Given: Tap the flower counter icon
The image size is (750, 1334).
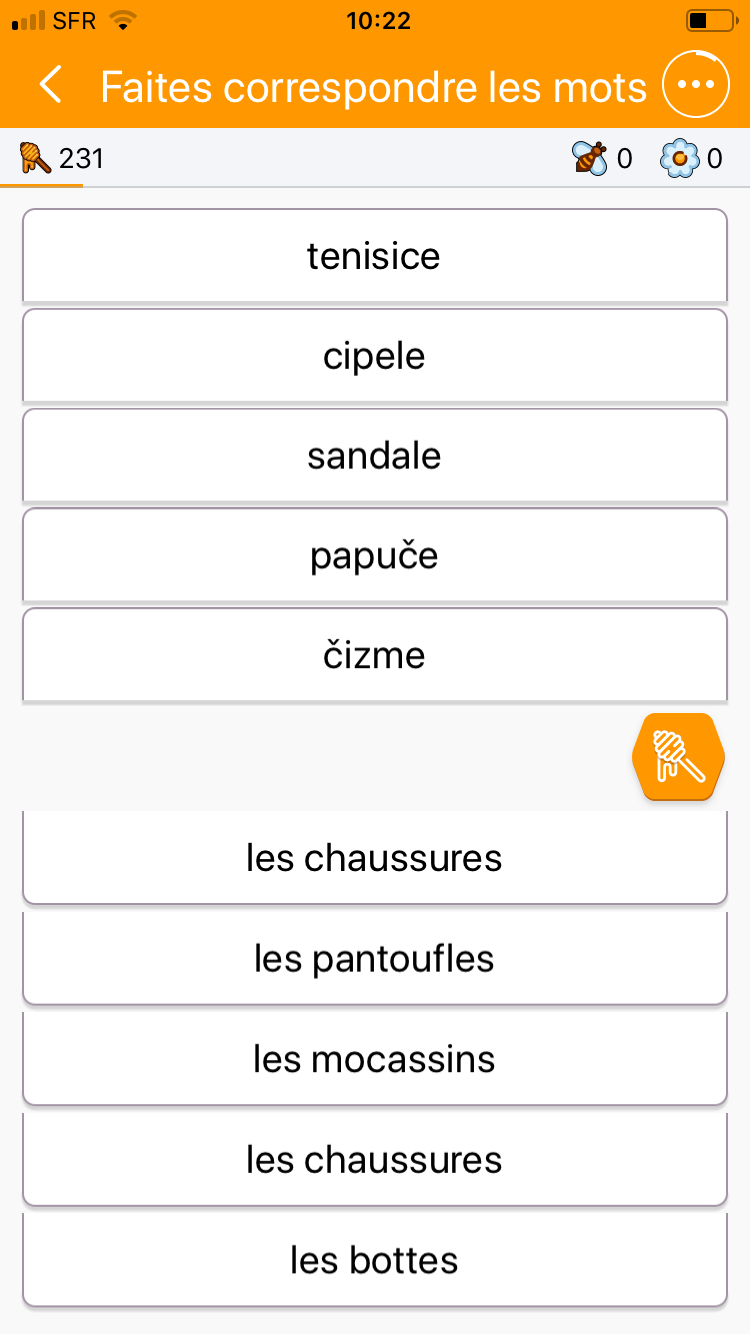Looking at the screenshot, I should [x=679, y=158].
